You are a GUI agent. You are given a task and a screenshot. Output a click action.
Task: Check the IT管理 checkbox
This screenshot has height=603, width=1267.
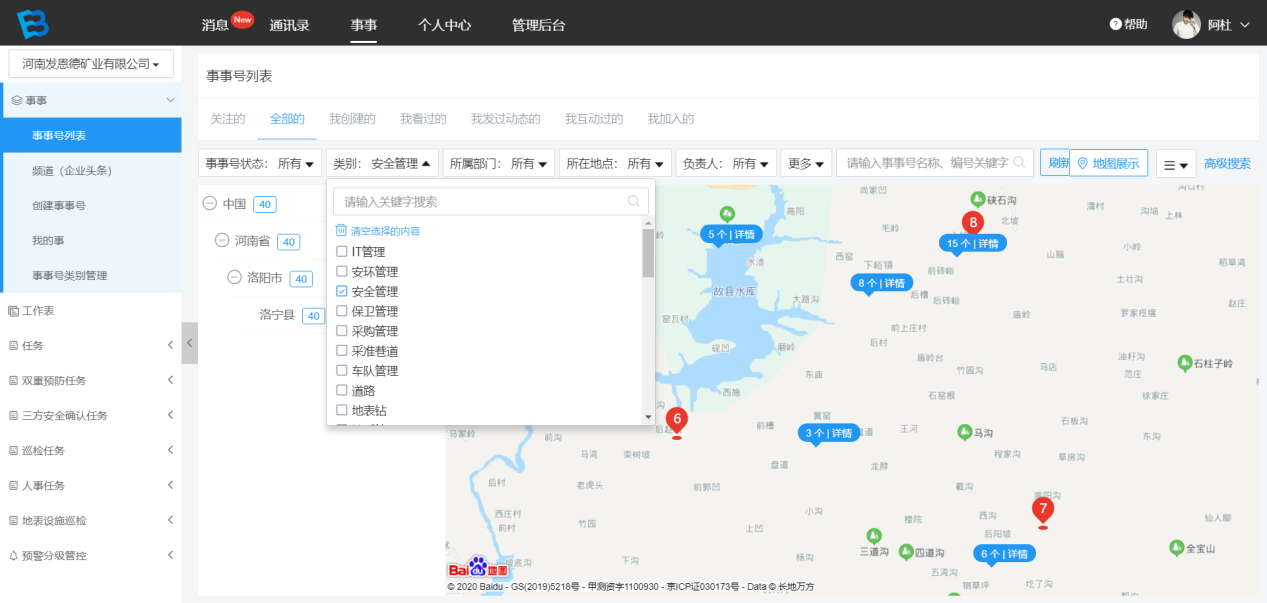342,252
